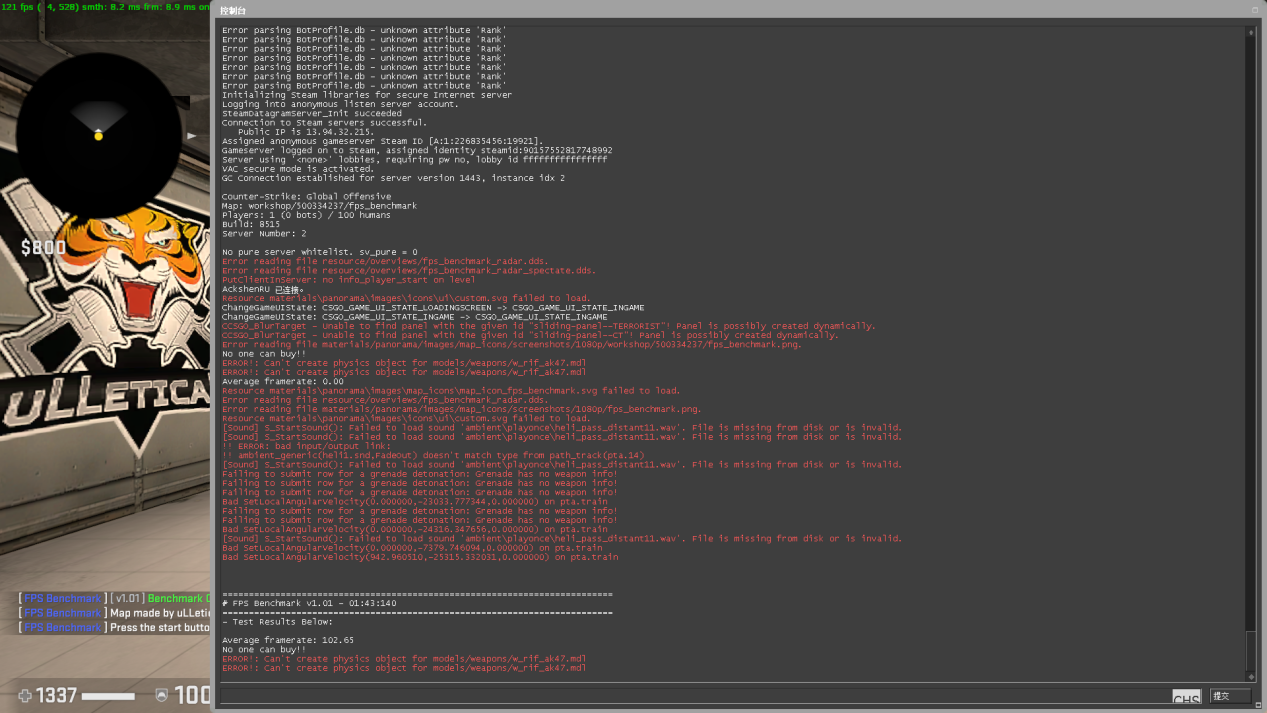
Task: Click the armor shield icon in HUD
Action: point(161,695)
